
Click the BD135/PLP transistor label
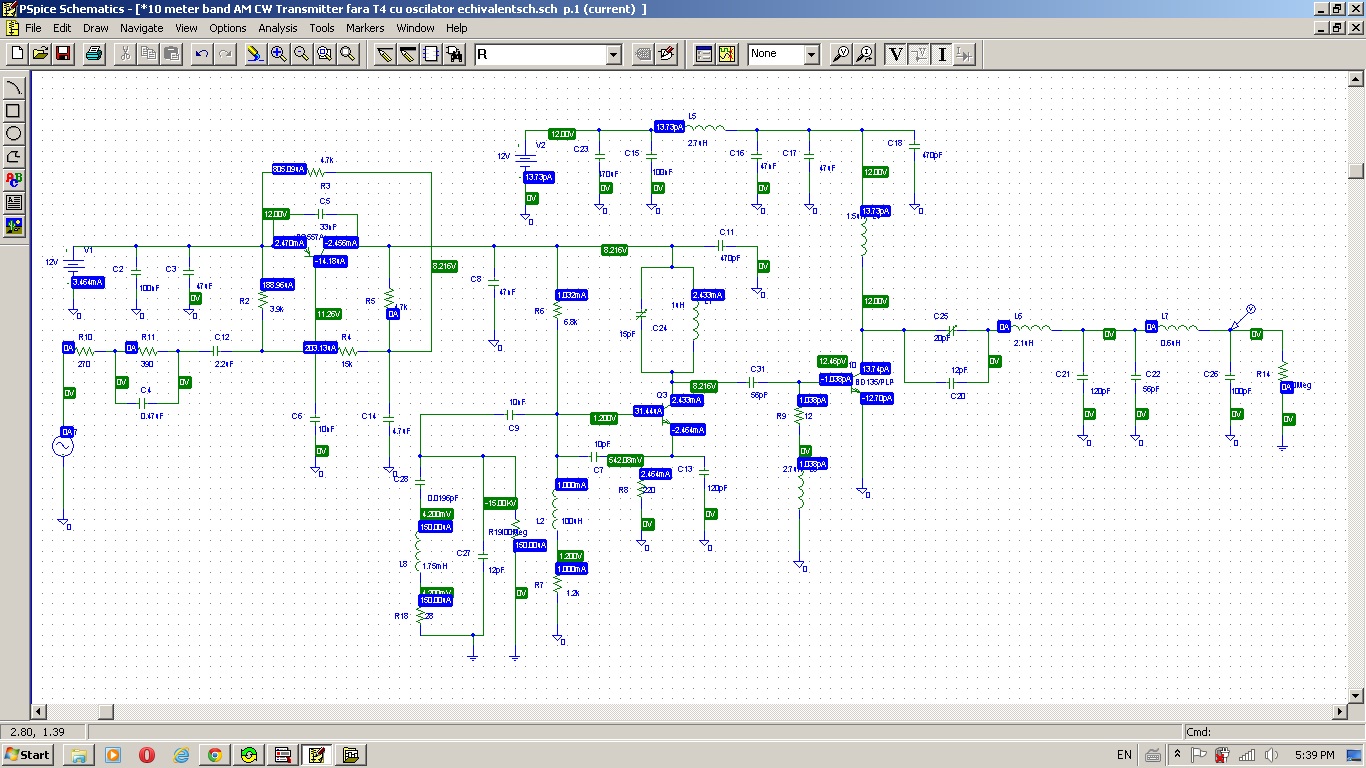point(875,382)
